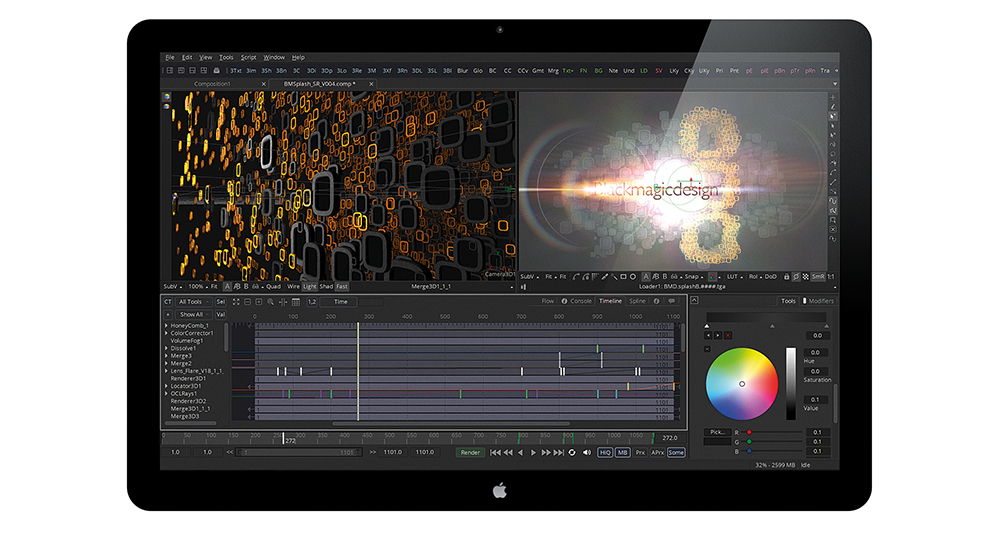Click the Blur tool shortcut in toolbar
The width and height of the screenshot is (1000, 547).
click(462, 71)
